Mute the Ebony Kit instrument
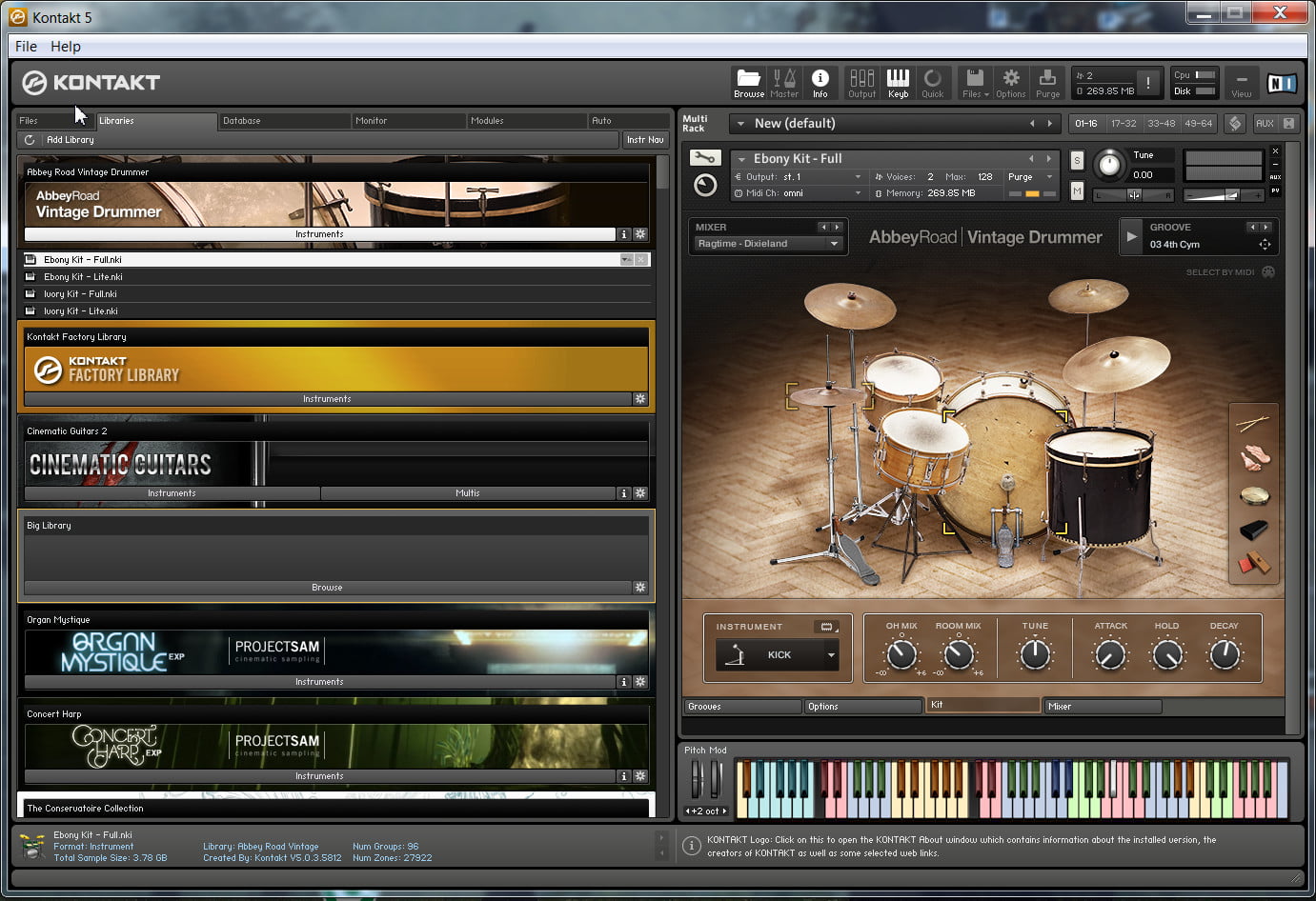The height and width of the screenshot is (901, 1316). tap(1077, 191)
